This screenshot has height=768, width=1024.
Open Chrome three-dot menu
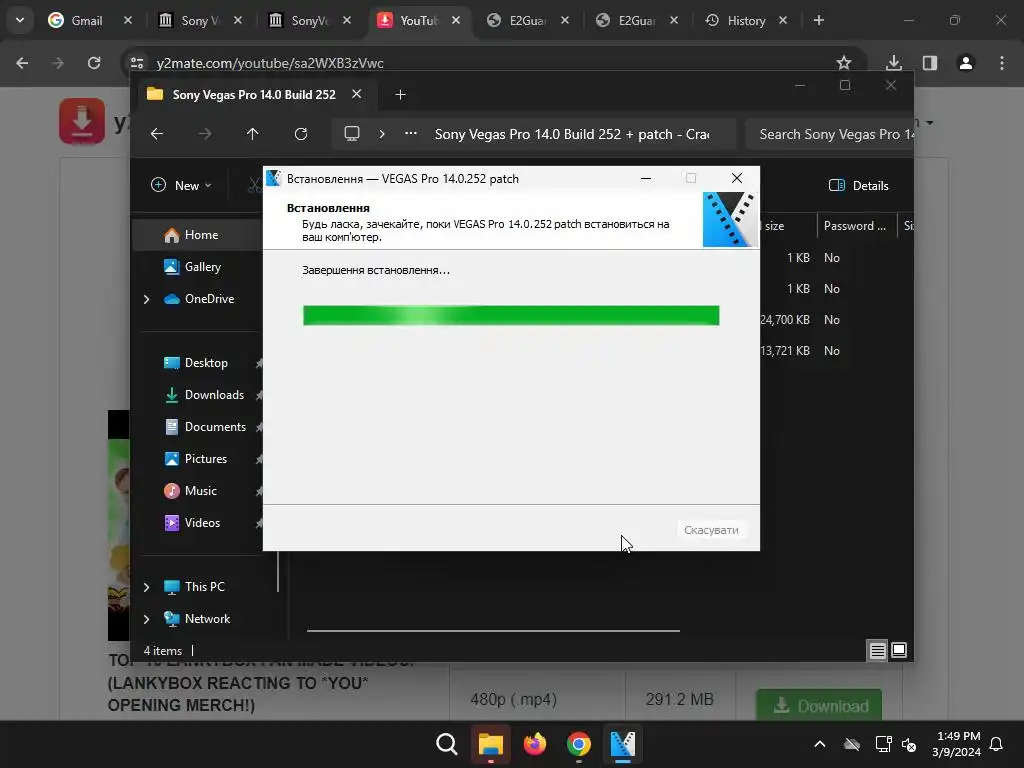[x=1002, y=63]
